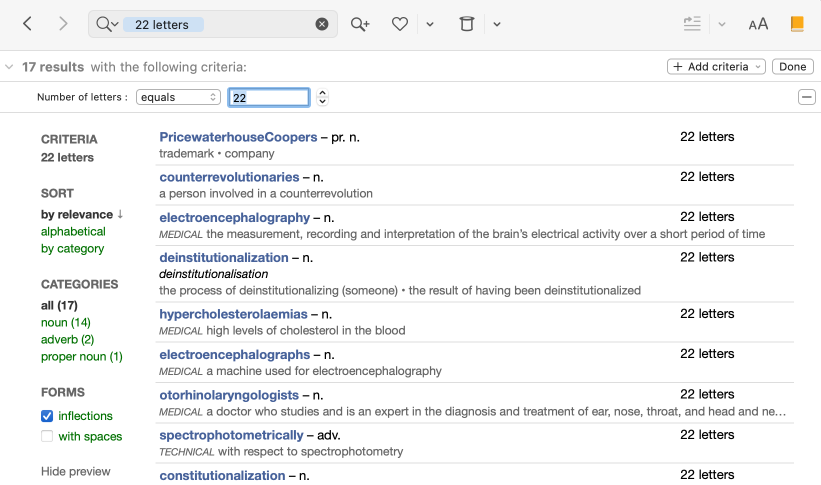This screenshot has width=821, height=485.
Task: Click the orange book icon
Action: pos(797,24)
